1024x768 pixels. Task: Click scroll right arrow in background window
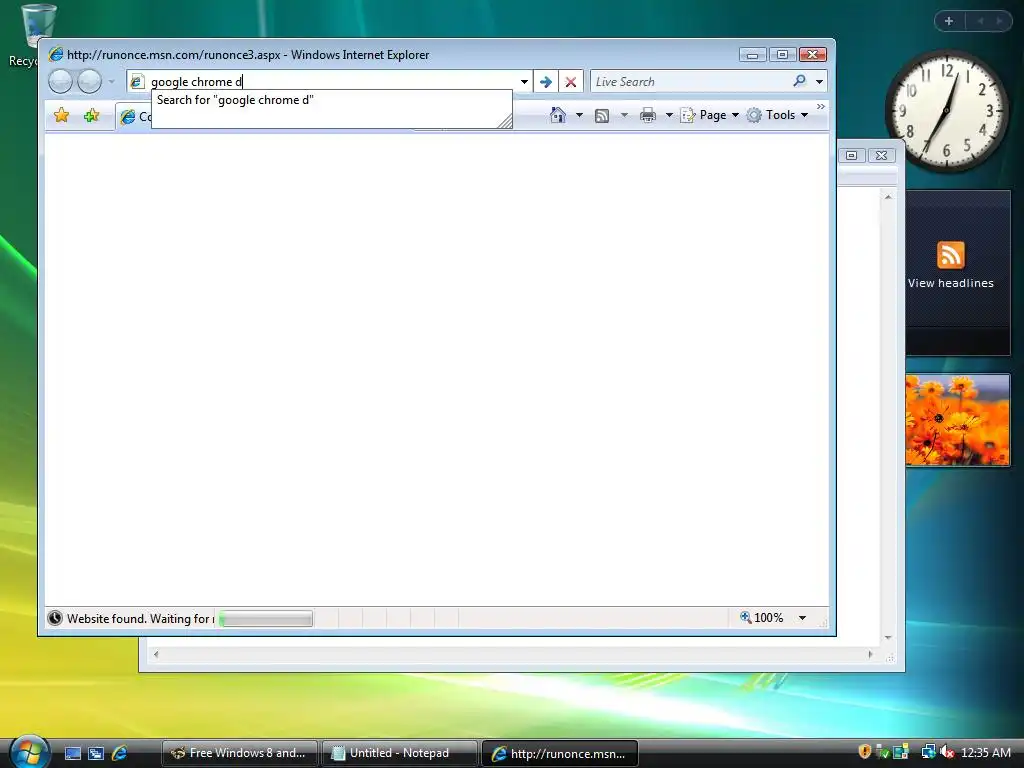[x=870, y=654]
